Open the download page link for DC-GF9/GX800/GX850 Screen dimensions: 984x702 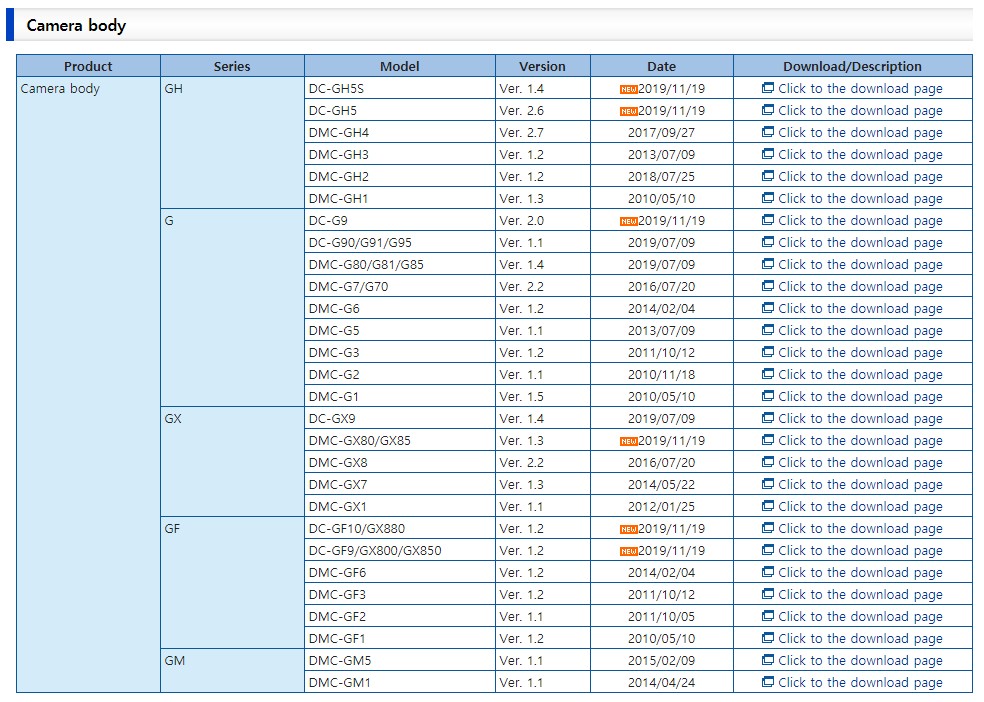click(860, 550)
